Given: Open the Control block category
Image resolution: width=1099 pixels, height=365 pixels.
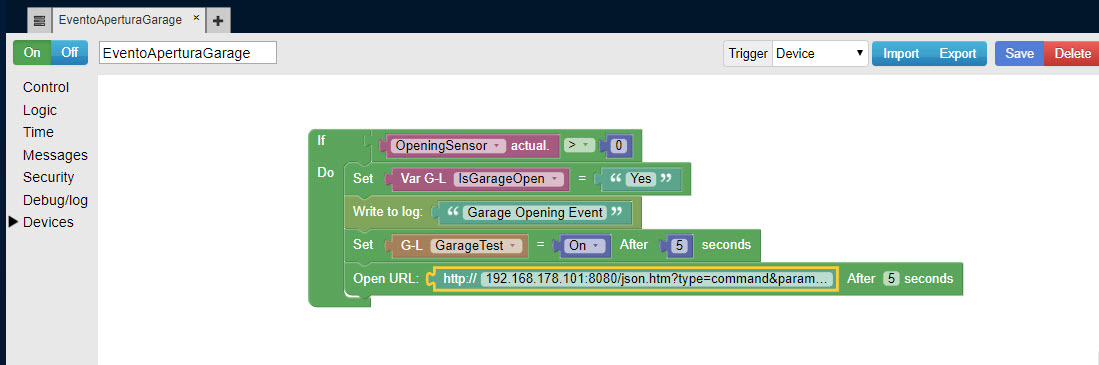Looking at the screenshot, I should [46, 88].
